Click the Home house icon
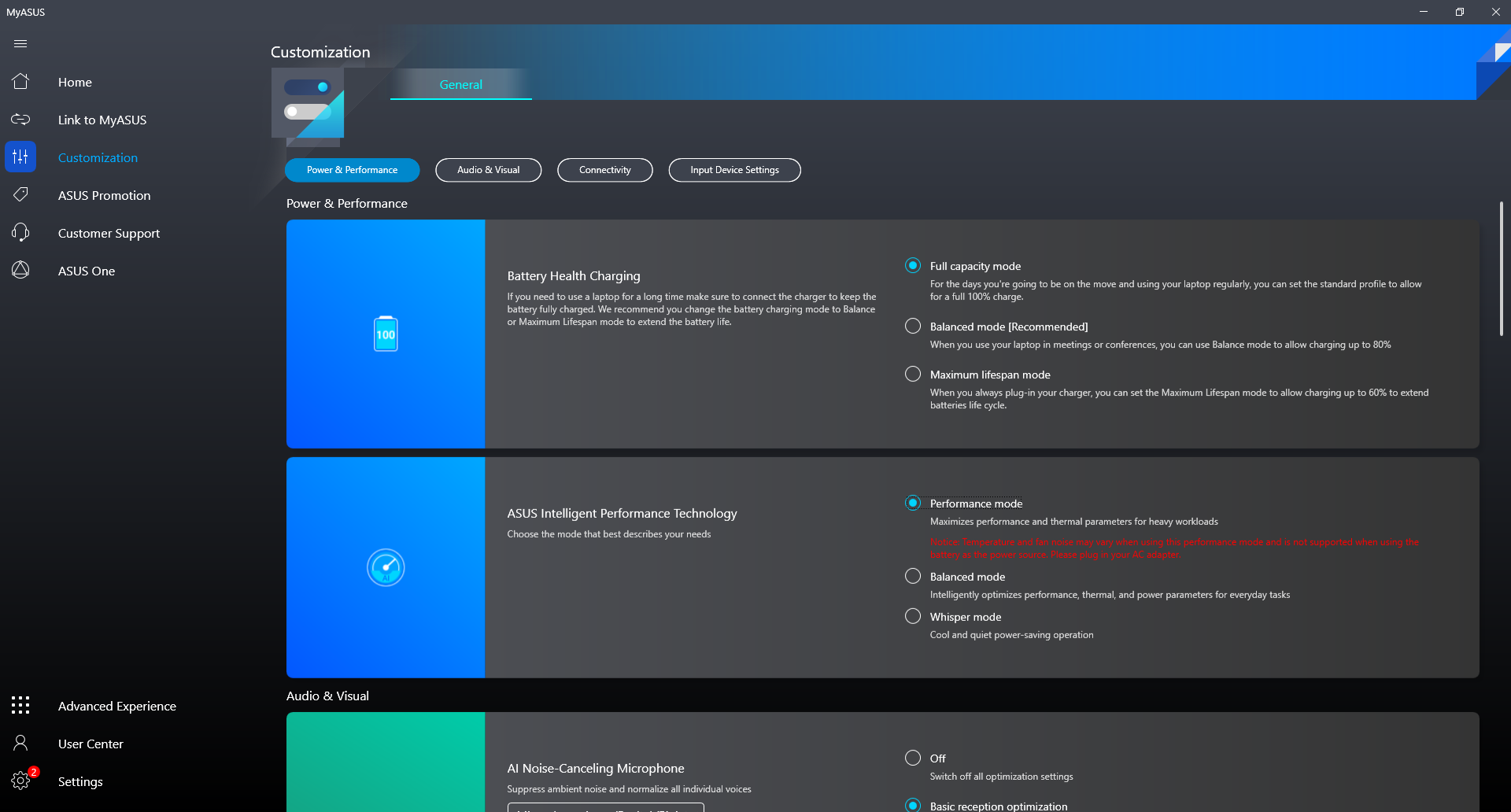 tap(20, 82)
